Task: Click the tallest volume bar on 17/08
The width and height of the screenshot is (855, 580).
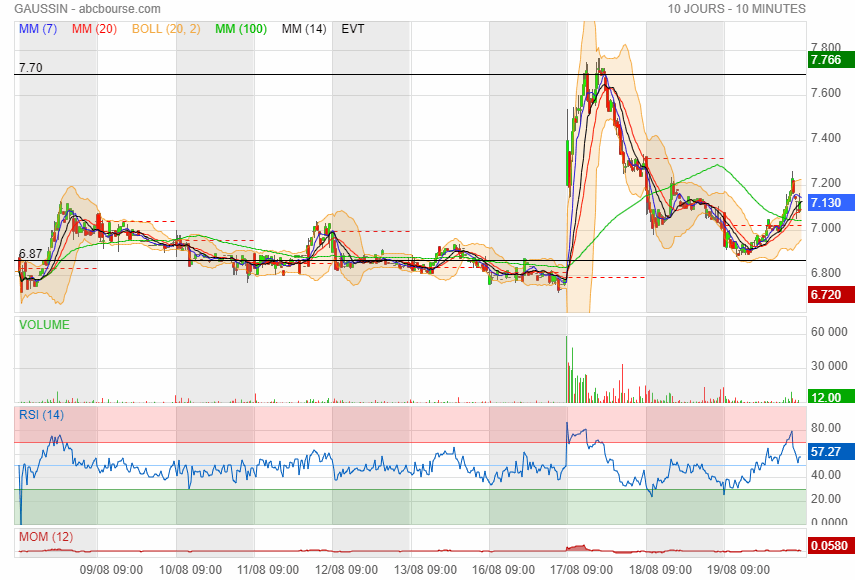Action: pyautogui.click(x=567, y=370)
